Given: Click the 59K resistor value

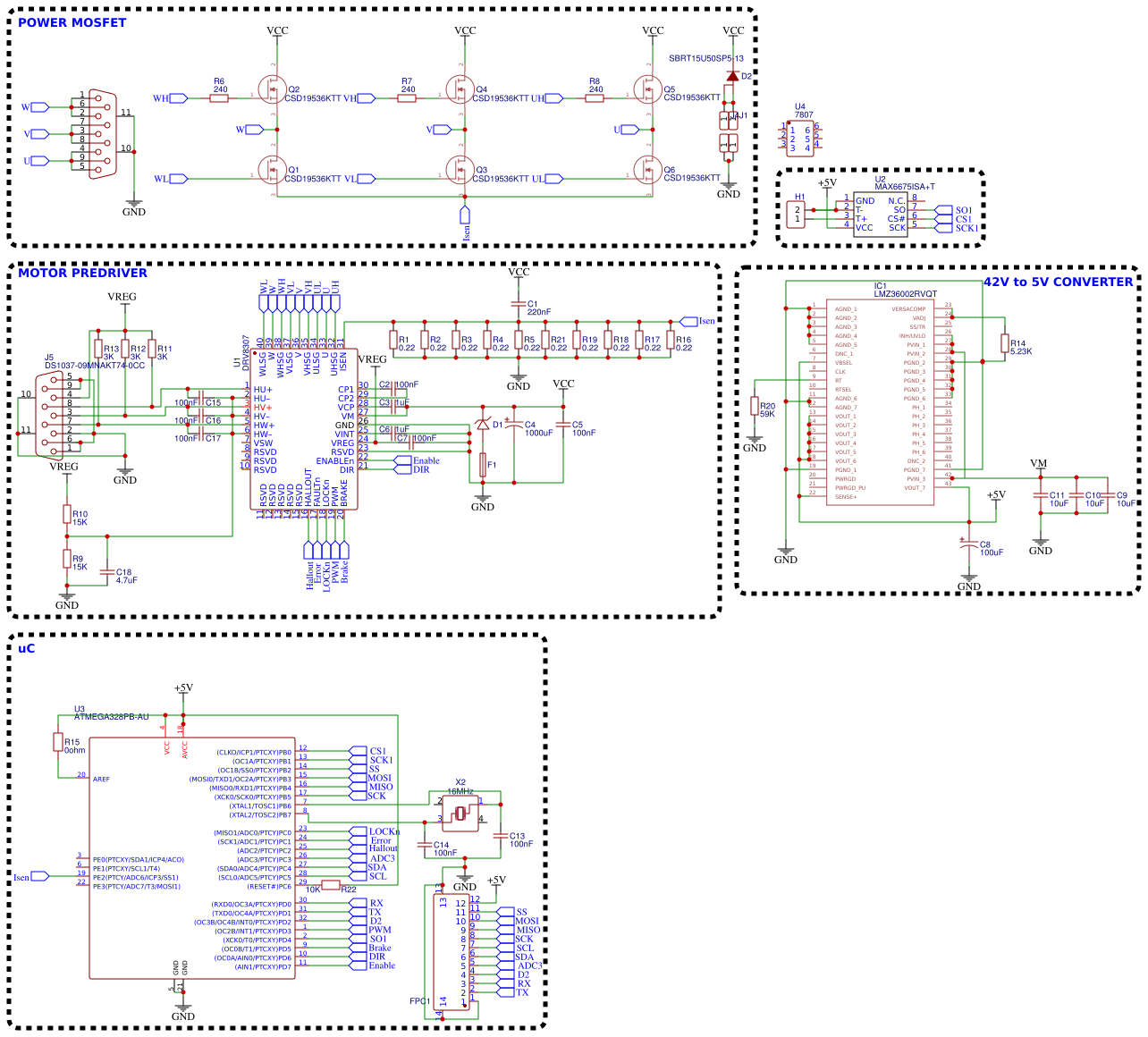Looking at the screenshot, I should 768,414.
